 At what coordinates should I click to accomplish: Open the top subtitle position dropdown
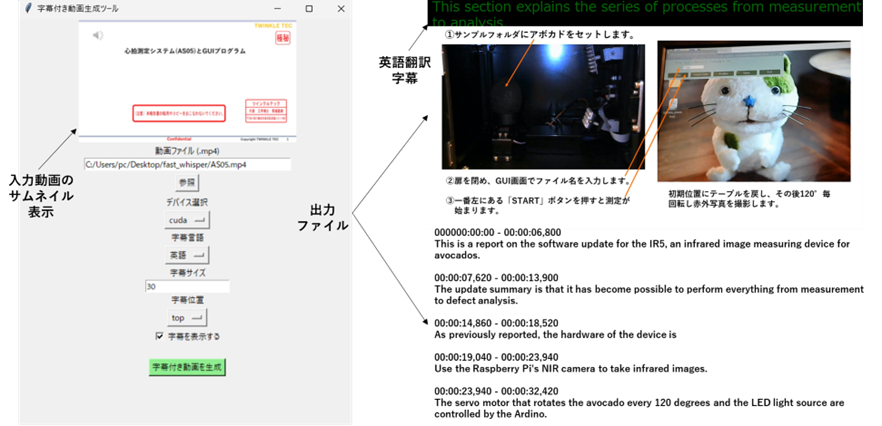click(187, 318)
